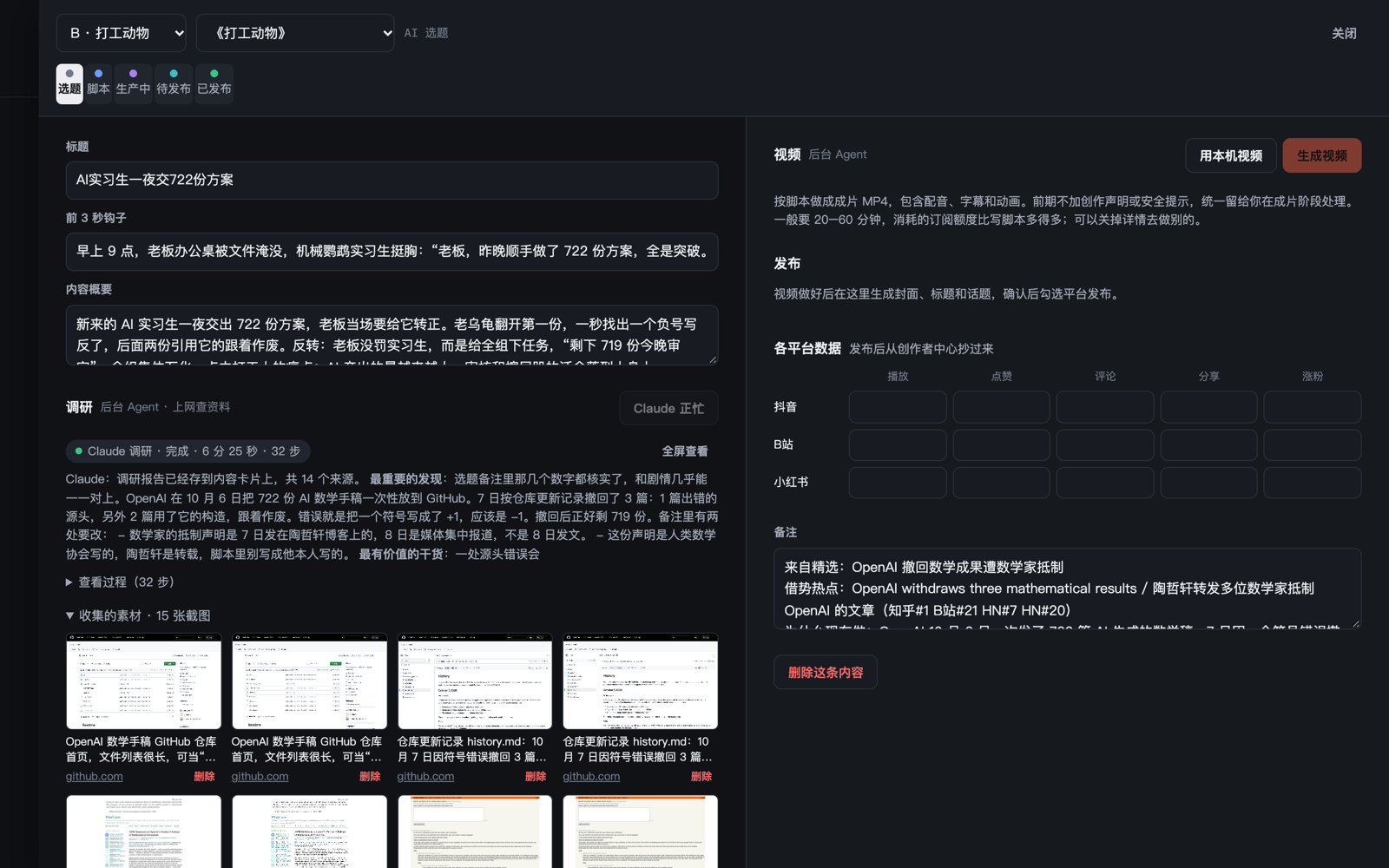Click 抖音 播放 data cell
The image size is (1389, 868).
point(898,407)
